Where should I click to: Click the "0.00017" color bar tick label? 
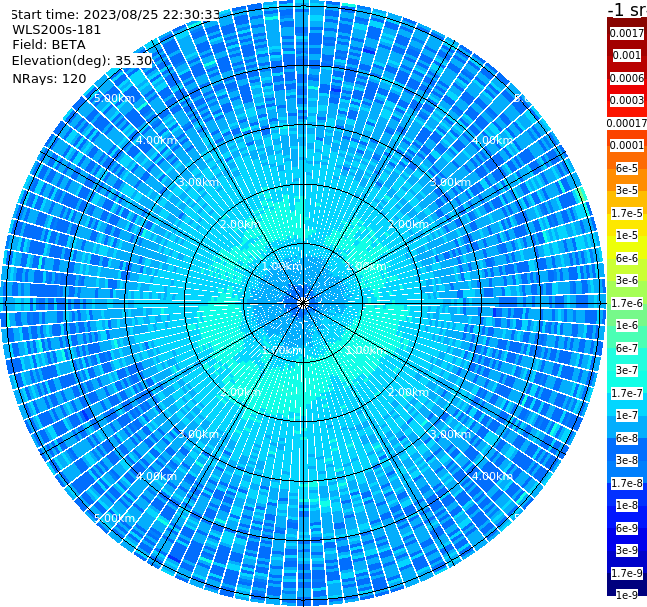[627, 123]
